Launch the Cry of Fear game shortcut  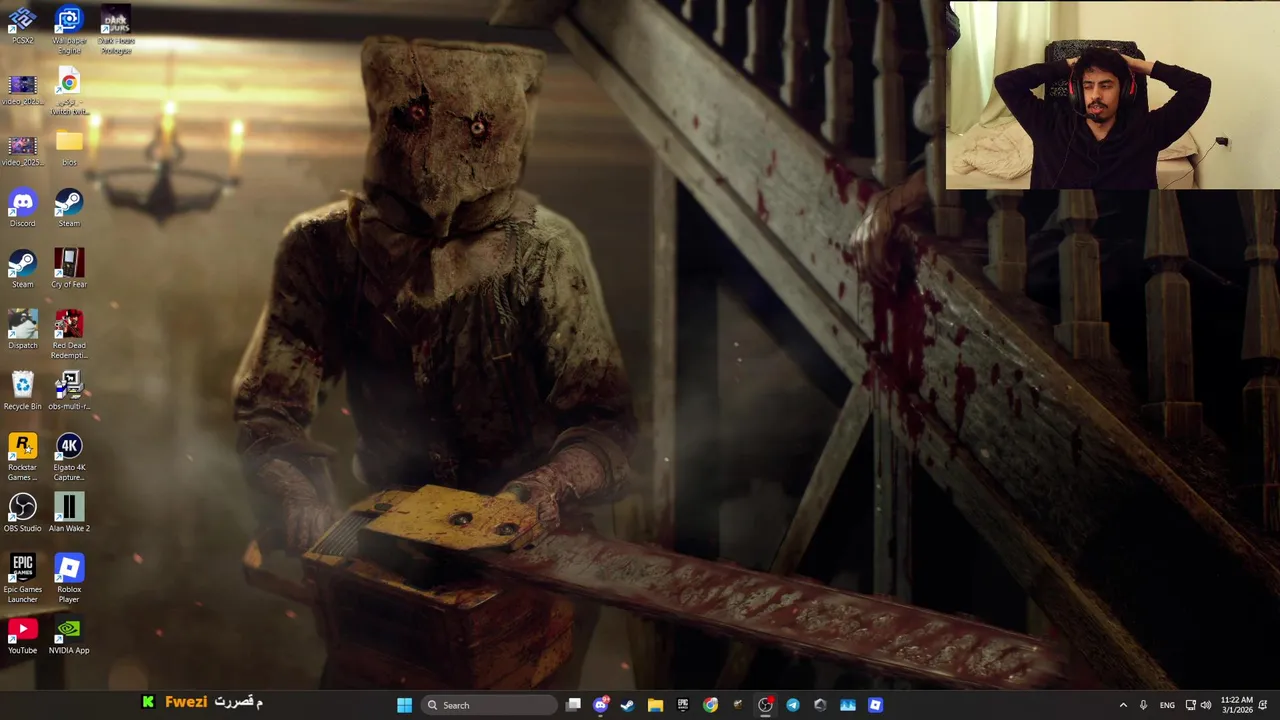pyautogui.click(x=69, y=270)
